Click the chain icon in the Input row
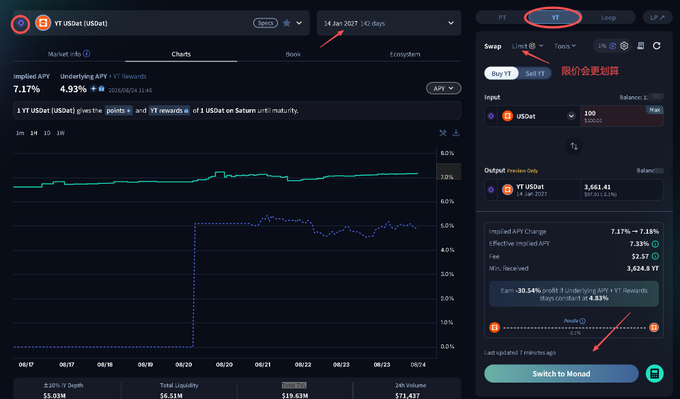Image resolution: width=680 pixels, height=399 pixels. 491,116
